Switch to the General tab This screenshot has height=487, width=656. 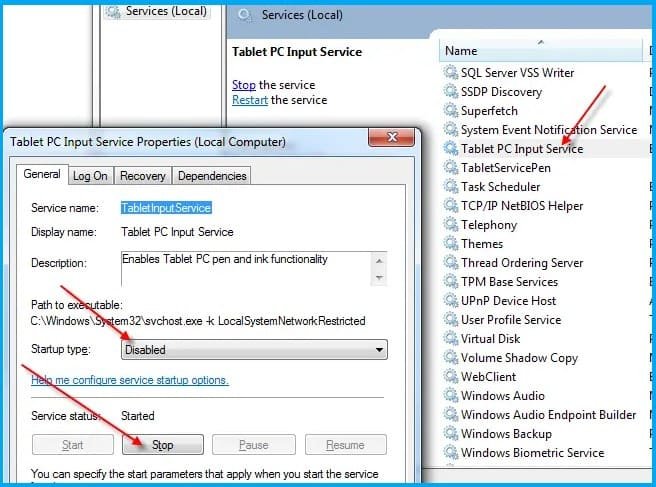pos(42,174)
